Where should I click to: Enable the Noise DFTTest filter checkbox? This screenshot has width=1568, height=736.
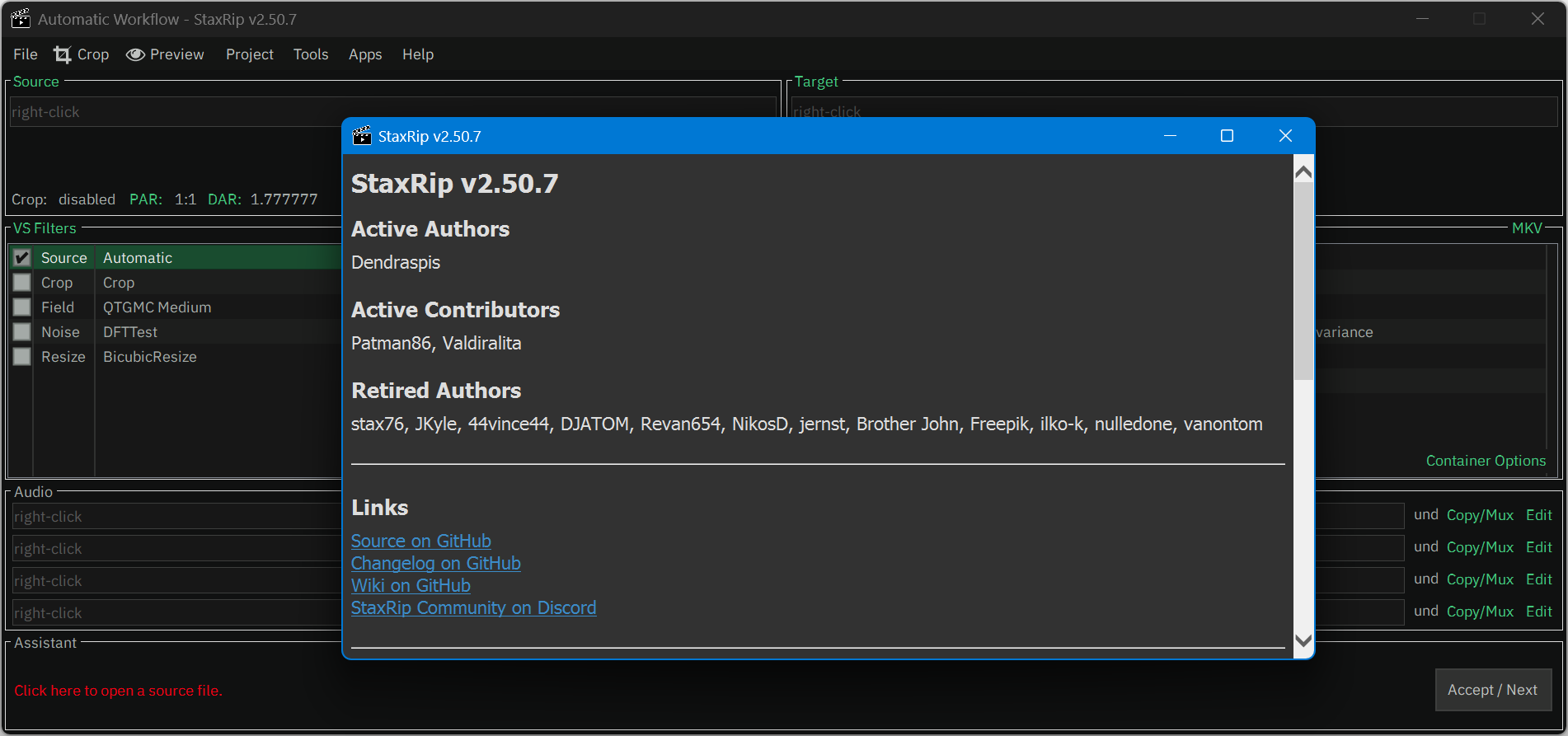[22, 332]
